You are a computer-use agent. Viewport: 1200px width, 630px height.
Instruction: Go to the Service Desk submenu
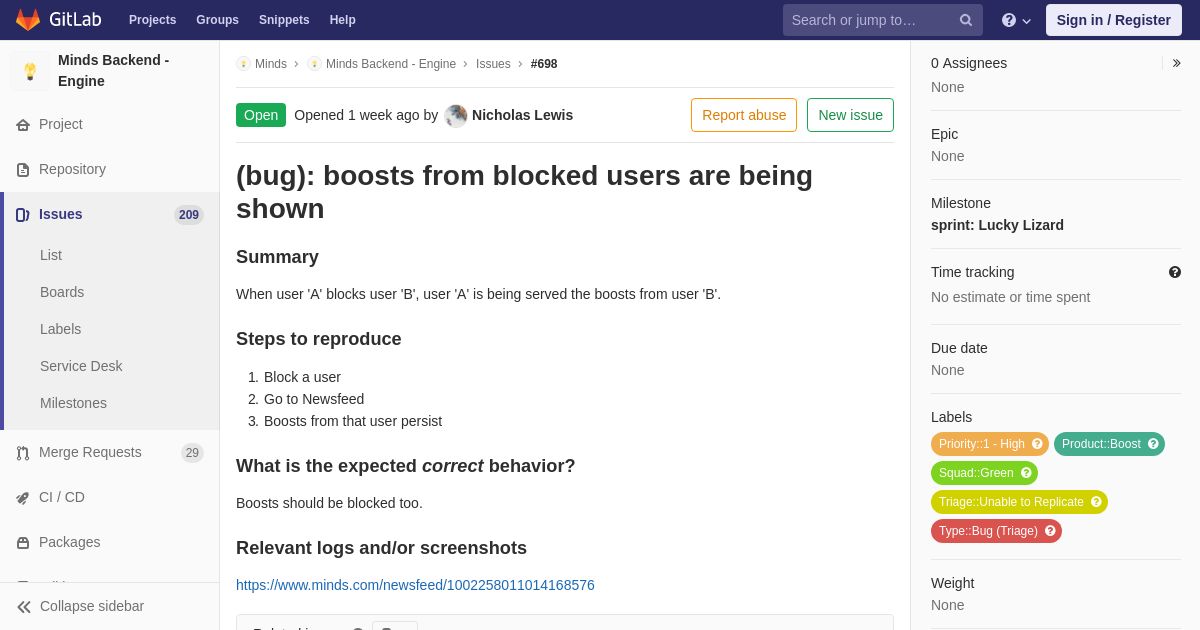tap(81, 366)
